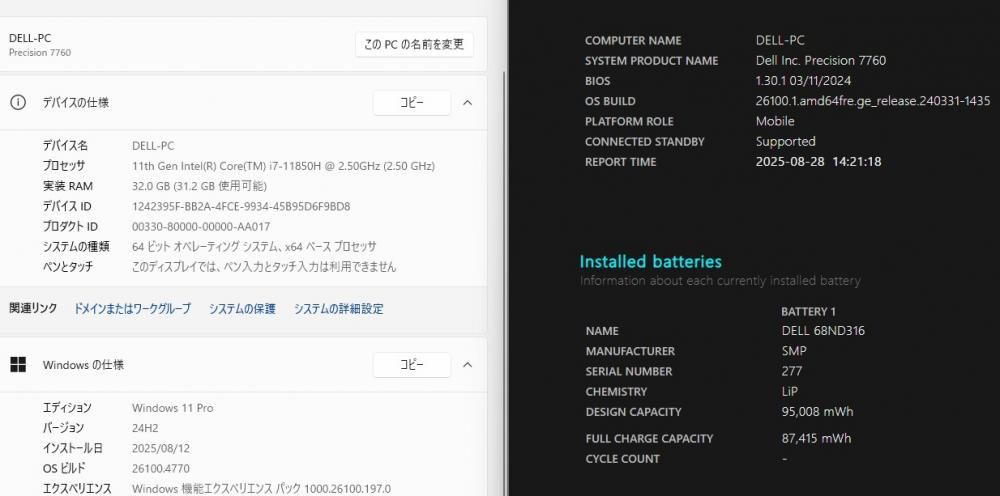Viewport: 1000px width, 496px height.
Task: Select the version value 24H2
Action: (x=145, y=428)
